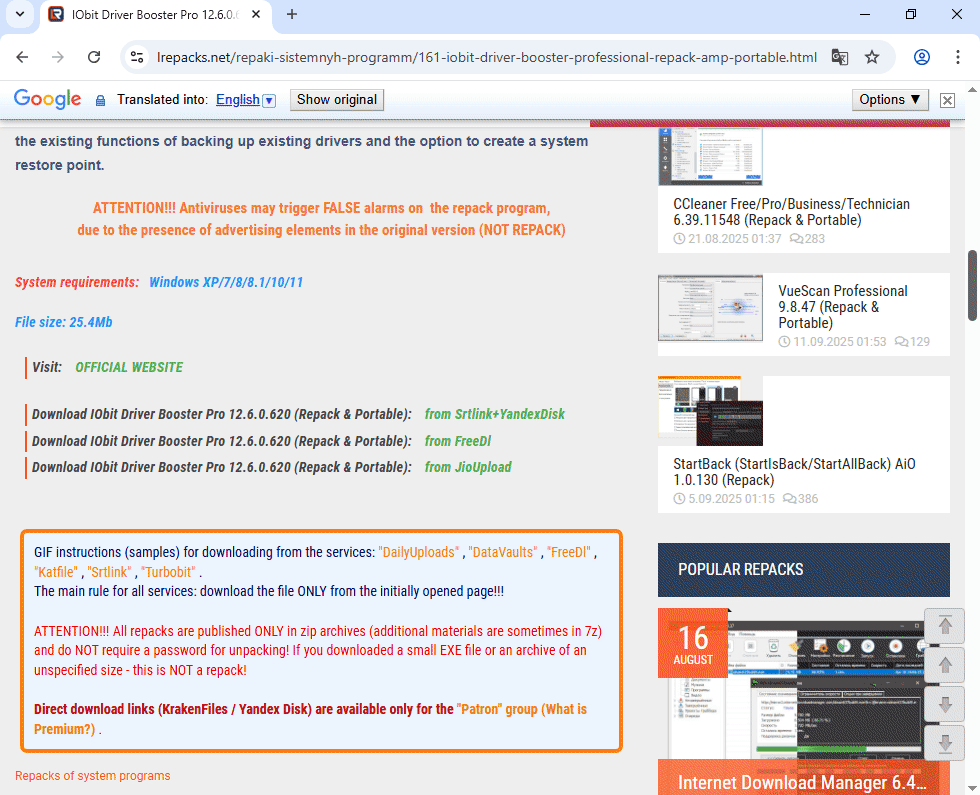Click the "21.08.2025 01:37" date text

tap(734, 239)
